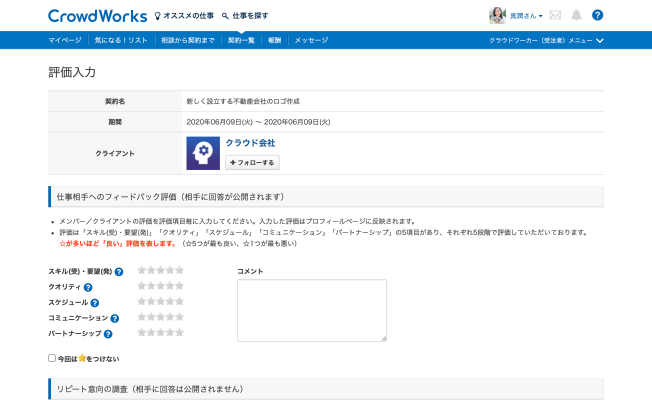Open the クラウド会社 client link
The width and height of the screenshot is (652, 400).
(x=250, y=143)
